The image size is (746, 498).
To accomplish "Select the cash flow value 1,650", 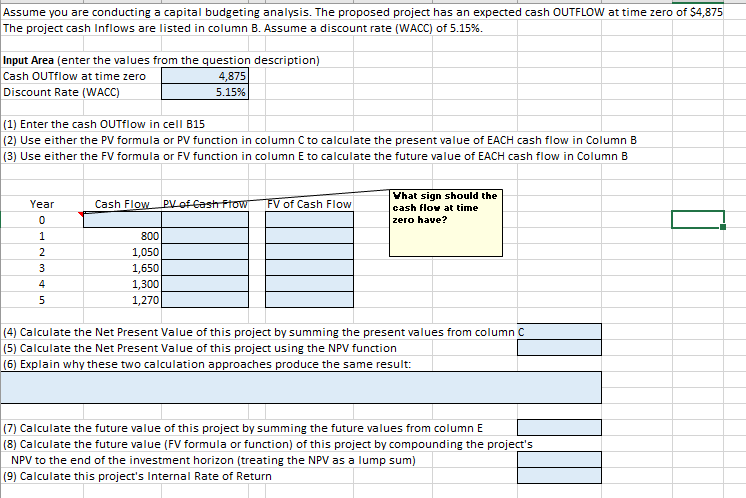I will (x=122, y=268).
